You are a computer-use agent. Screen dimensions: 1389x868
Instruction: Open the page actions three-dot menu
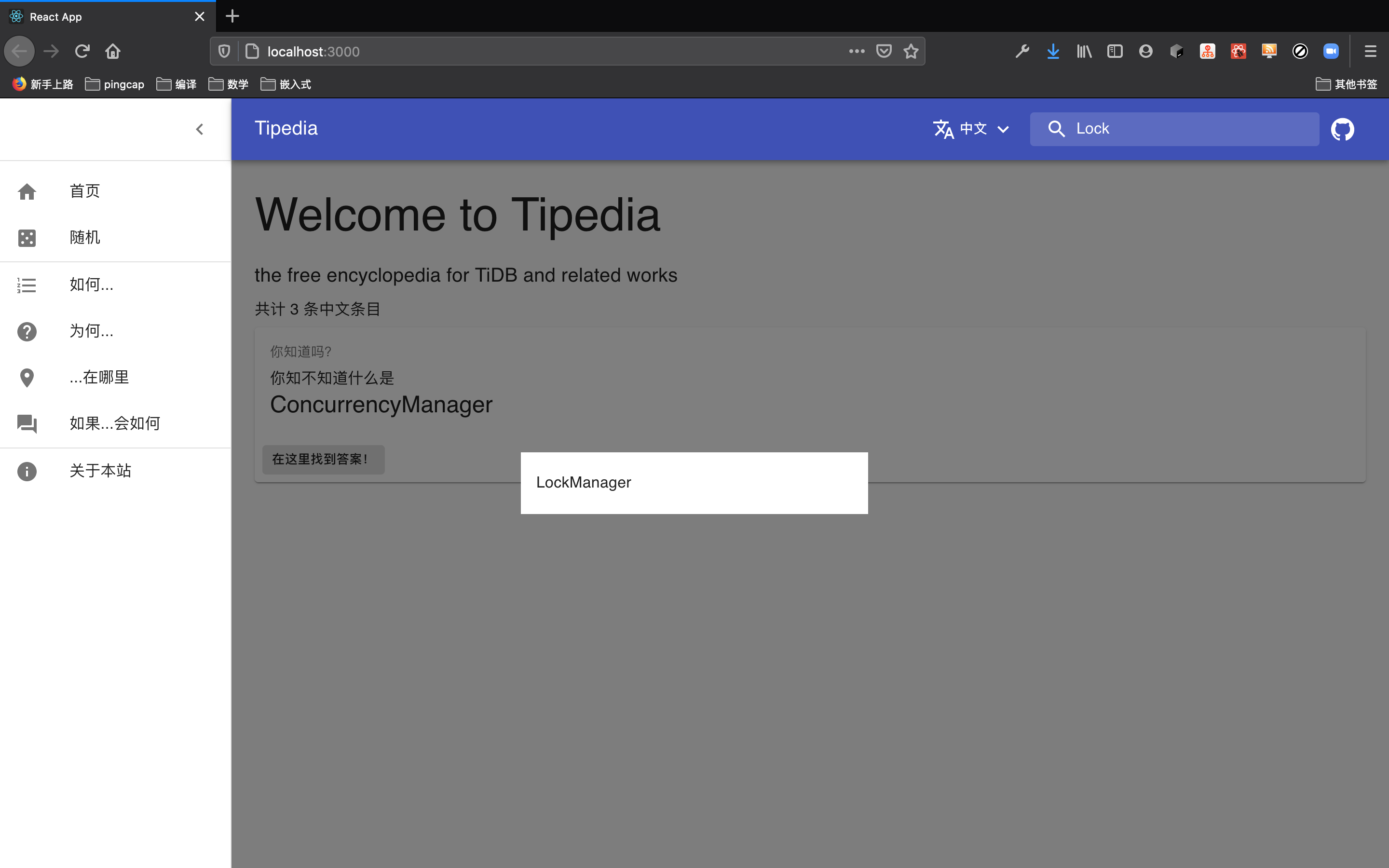(857, 51)
